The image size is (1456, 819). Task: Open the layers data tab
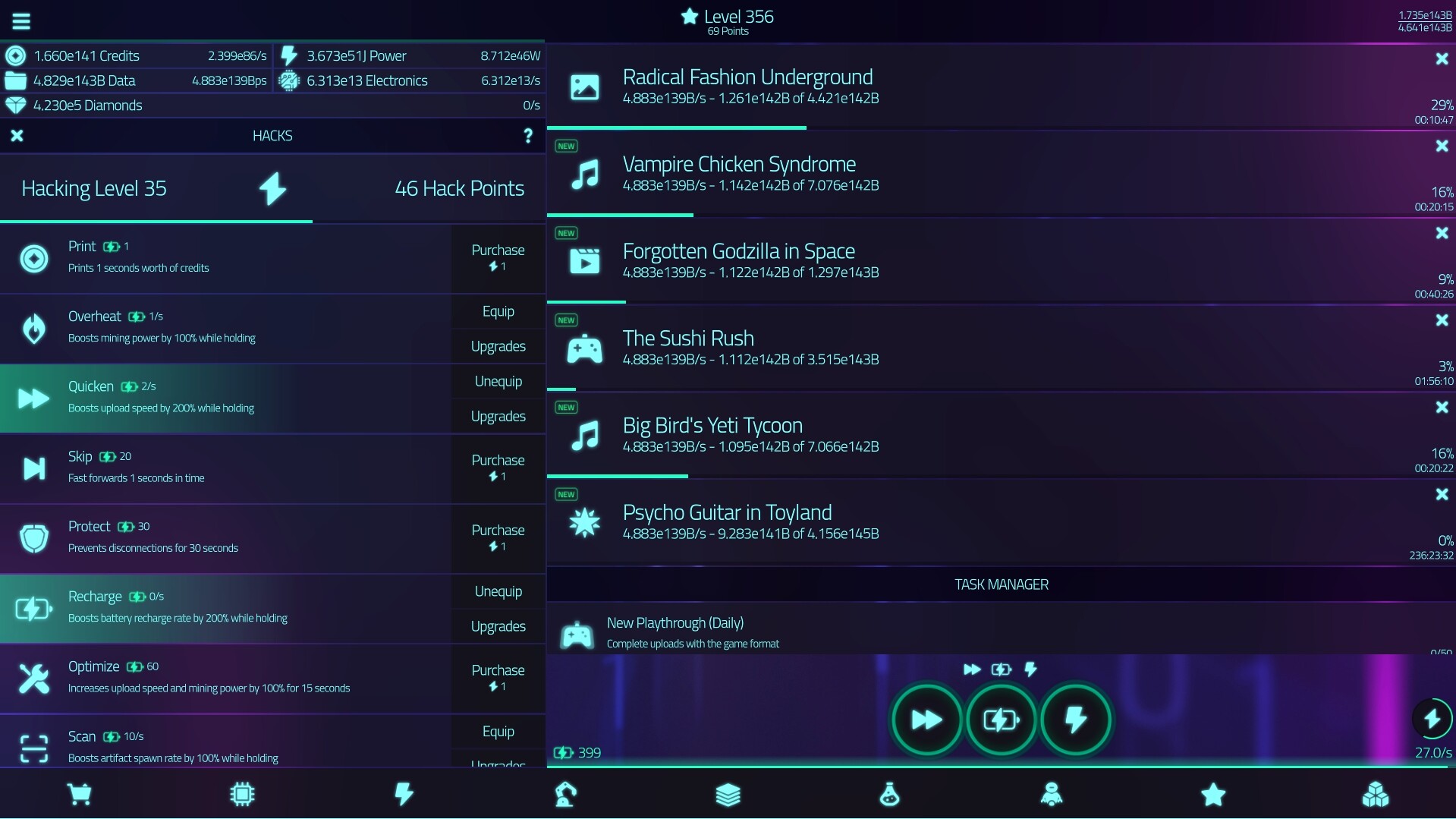(727, 794)
